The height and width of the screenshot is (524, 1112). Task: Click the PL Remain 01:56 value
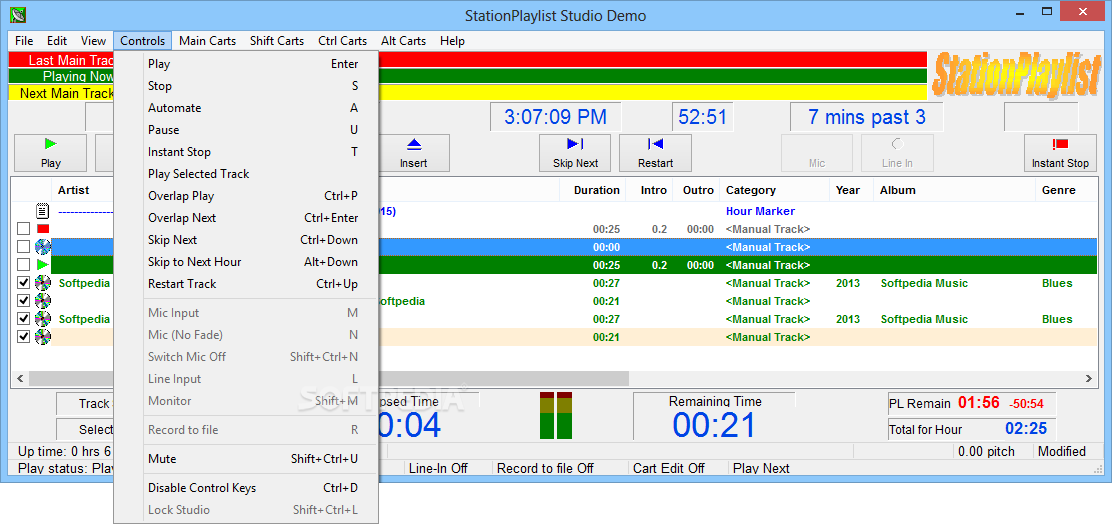point(979,403)
